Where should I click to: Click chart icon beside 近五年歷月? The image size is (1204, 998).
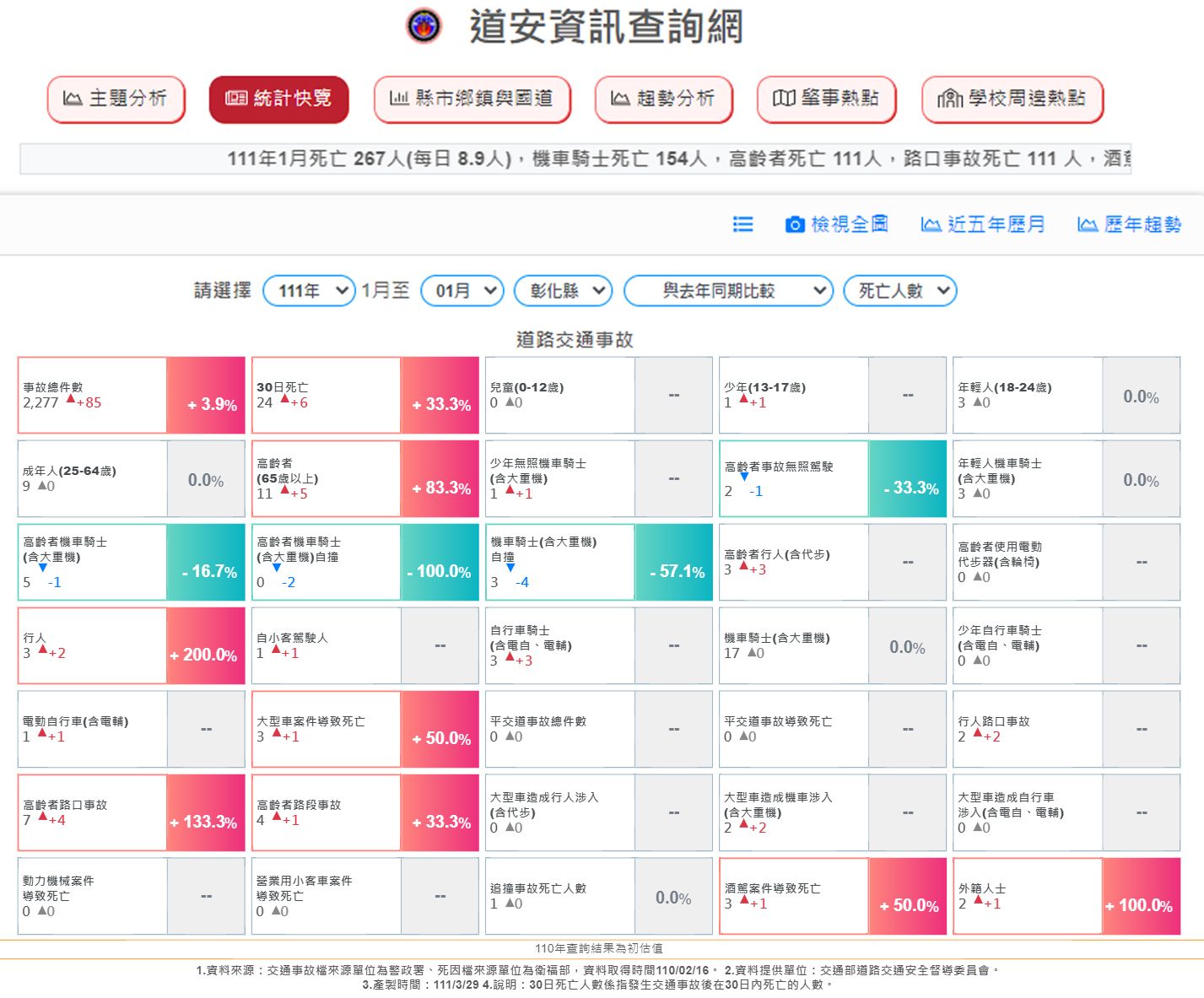931,224
